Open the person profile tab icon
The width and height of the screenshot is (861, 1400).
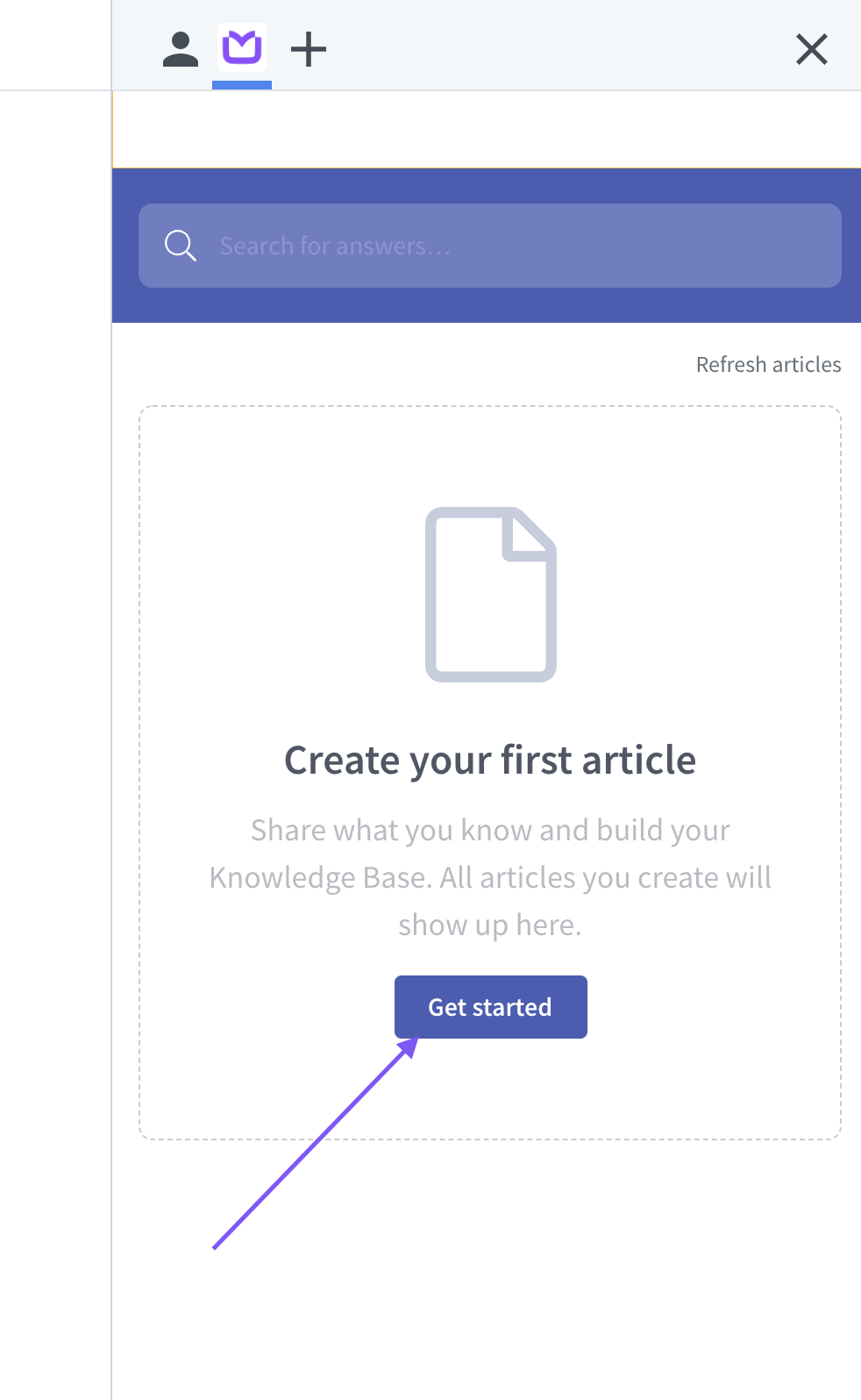pos(181,49)
